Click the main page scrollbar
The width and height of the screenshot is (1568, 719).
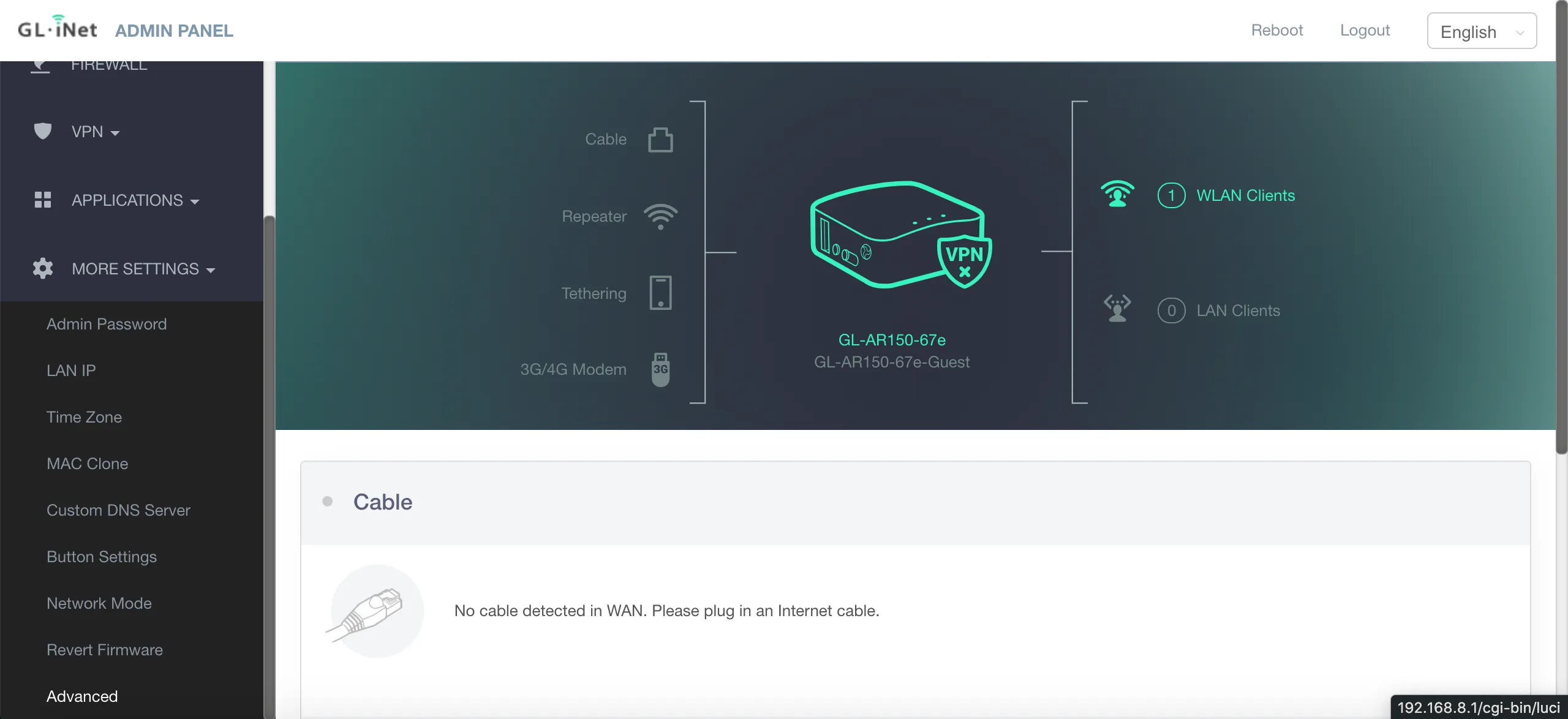pos(1562,227)
